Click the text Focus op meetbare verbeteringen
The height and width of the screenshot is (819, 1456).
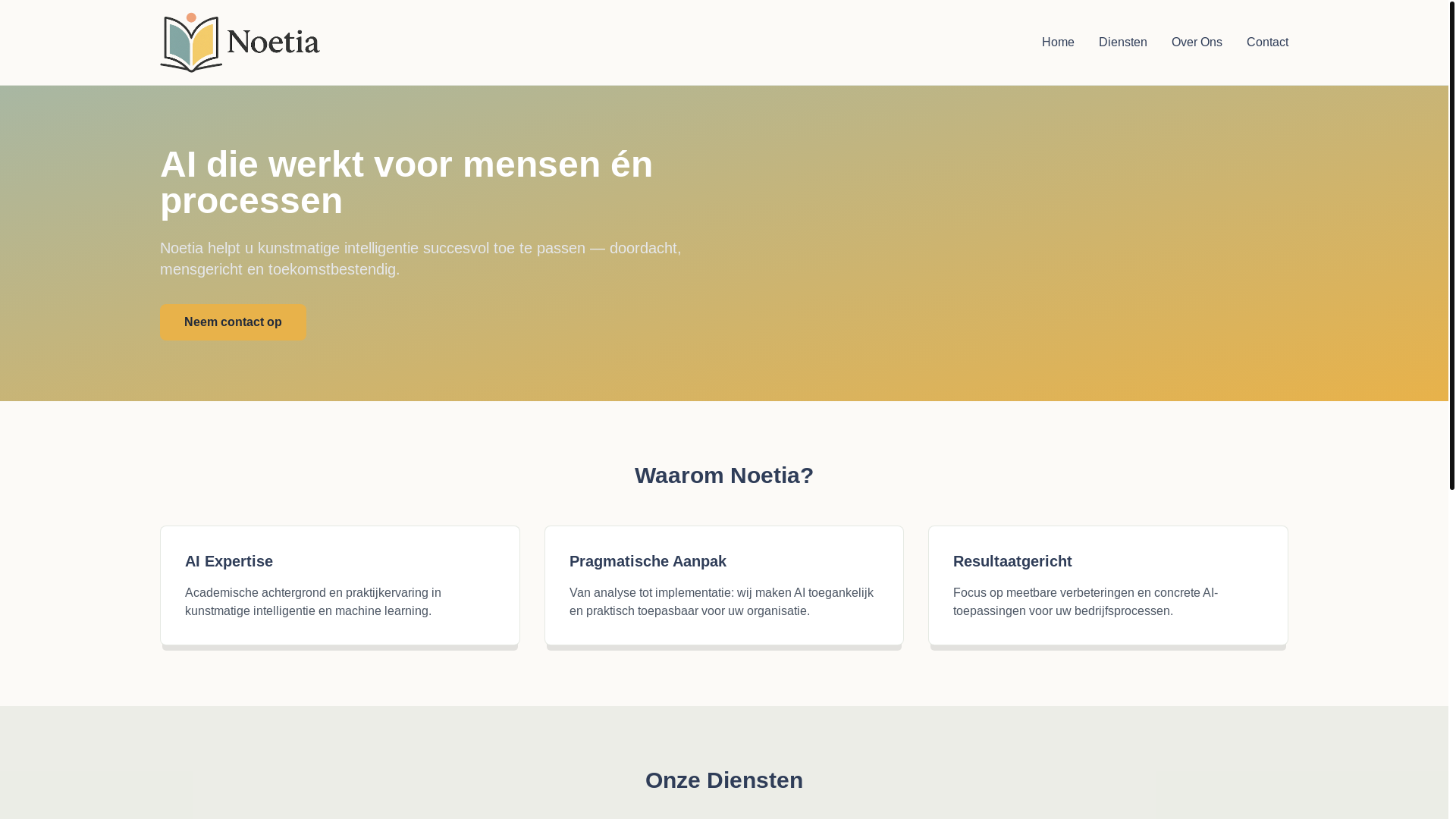[1085, 601]
